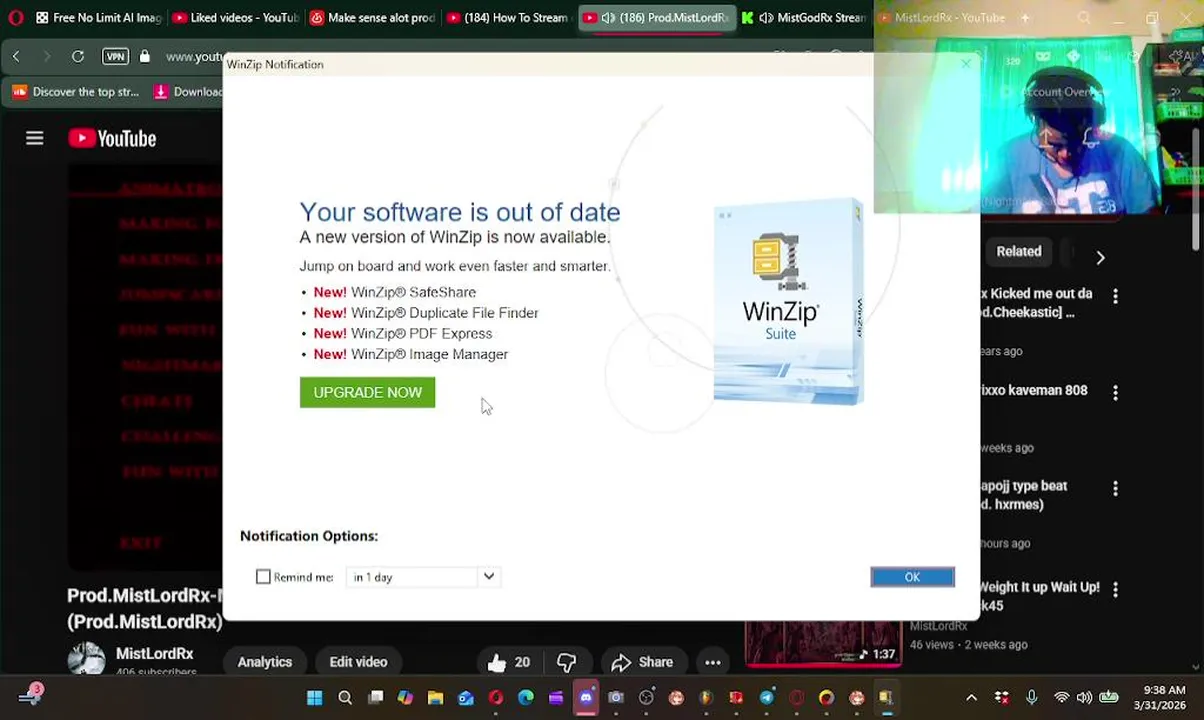This screenshot has height=720, width=1204.
Task: Like the video with 20 likes
Action: pos(509,662)
